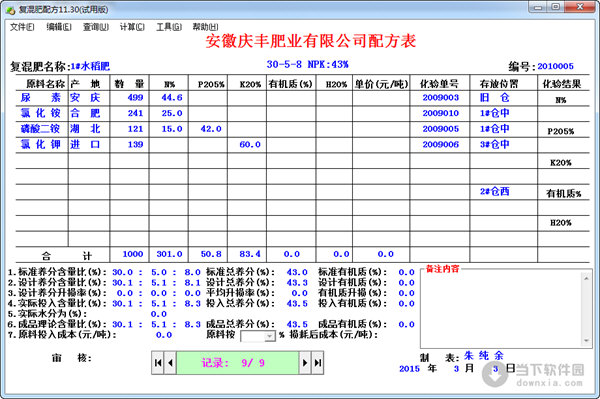Image resolution: width=600 pixels, height=399 pixels.
Task: Click the 化验结果 column header
Action: click(562, 84)
